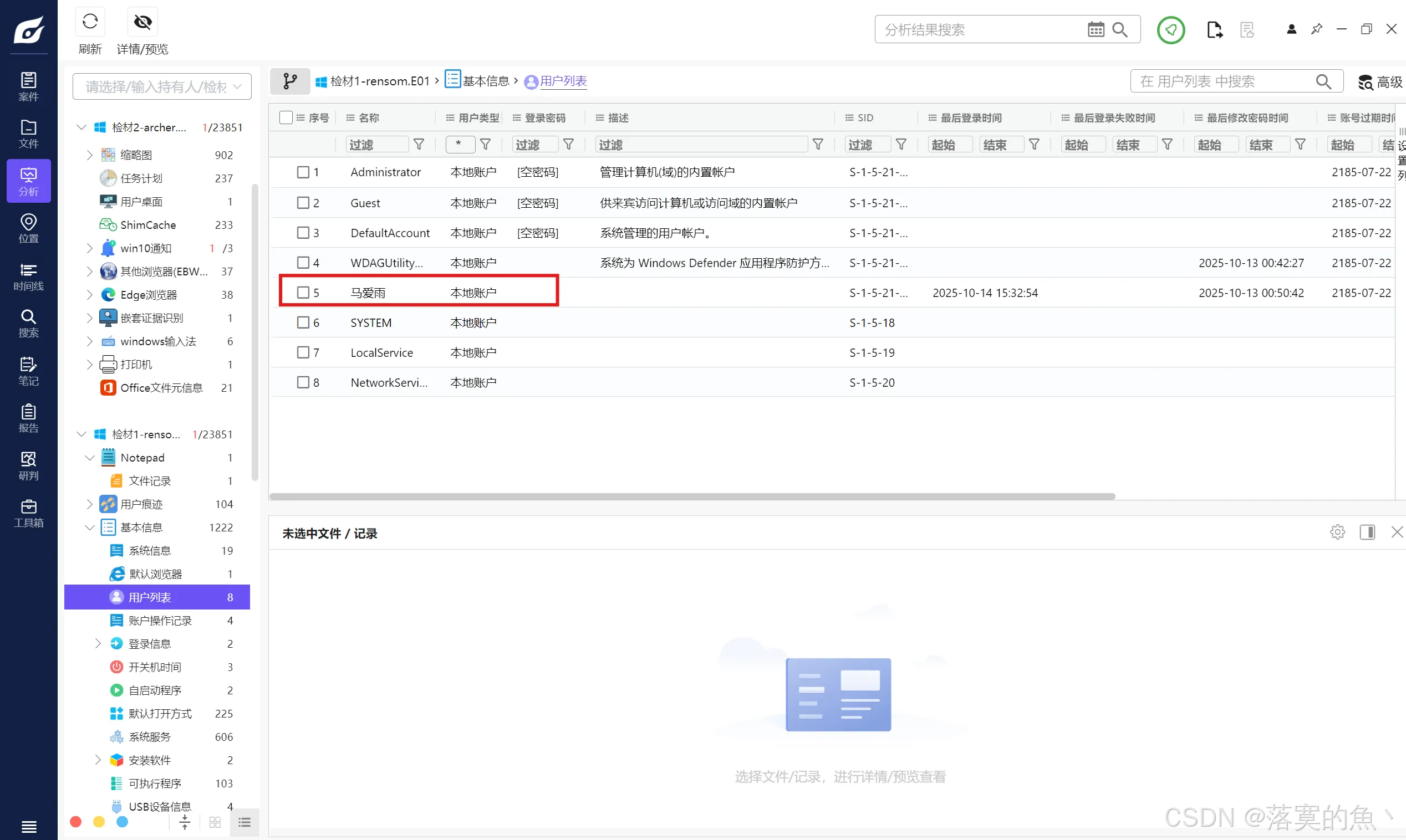Check the checkbox for Administrator row

point(303,172)
